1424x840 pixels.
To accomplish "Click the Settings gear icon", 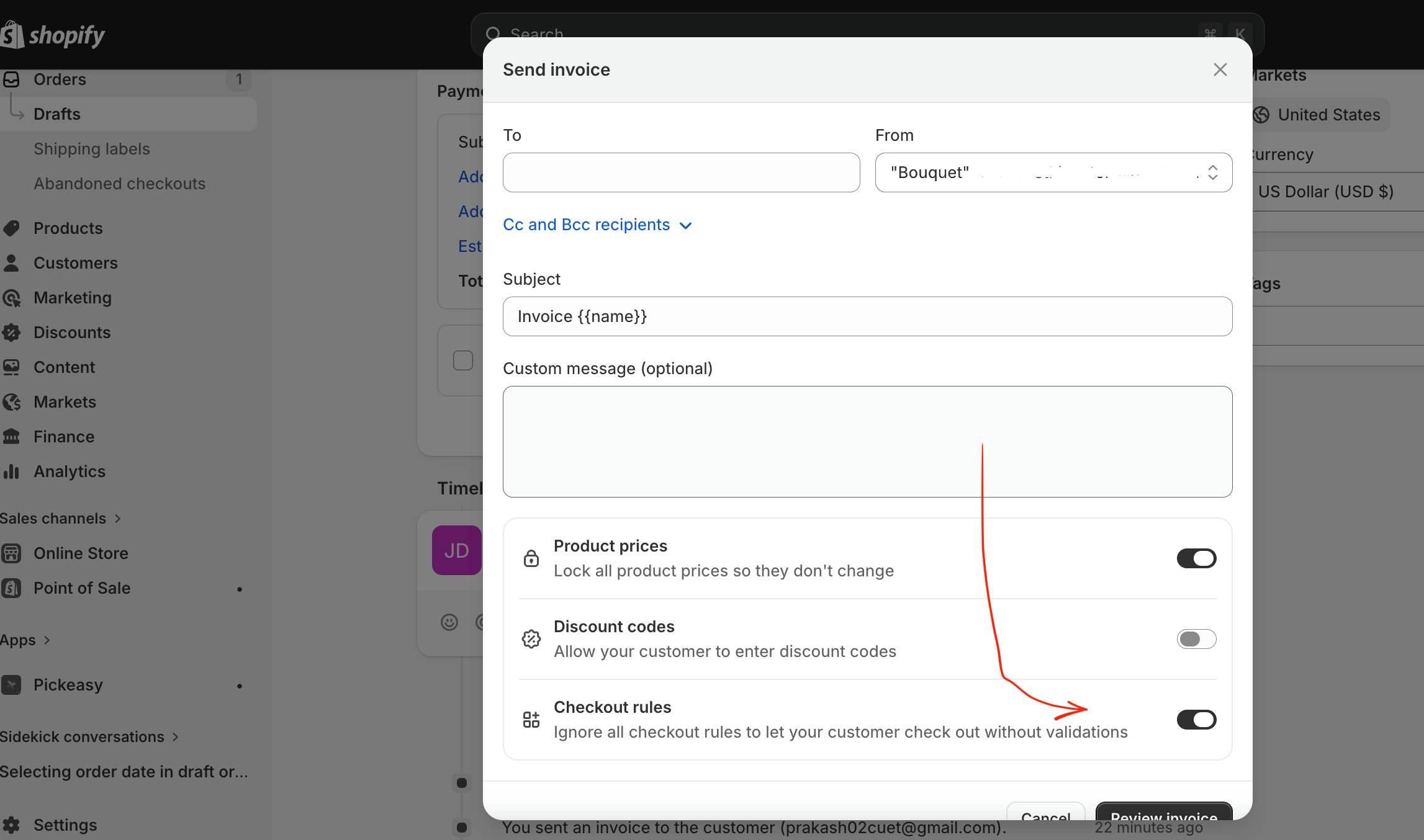I will click(x=11, y=825).
